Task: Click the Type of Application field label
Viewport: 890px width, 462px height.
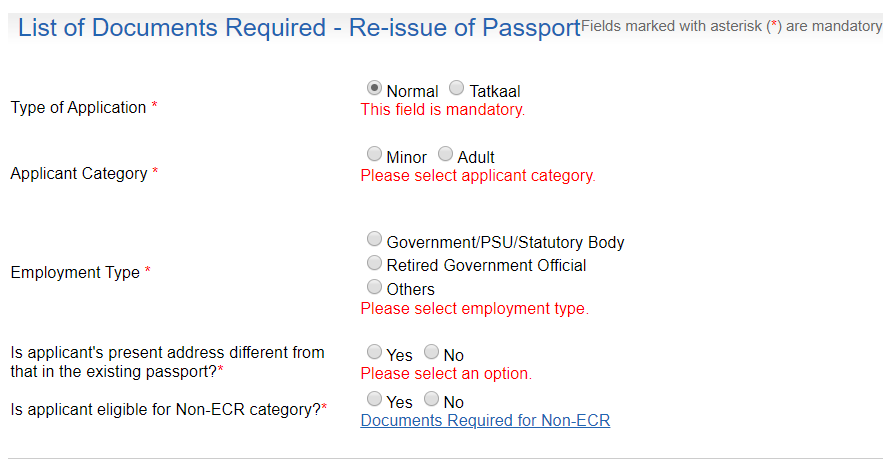Action: coord(78,108)
